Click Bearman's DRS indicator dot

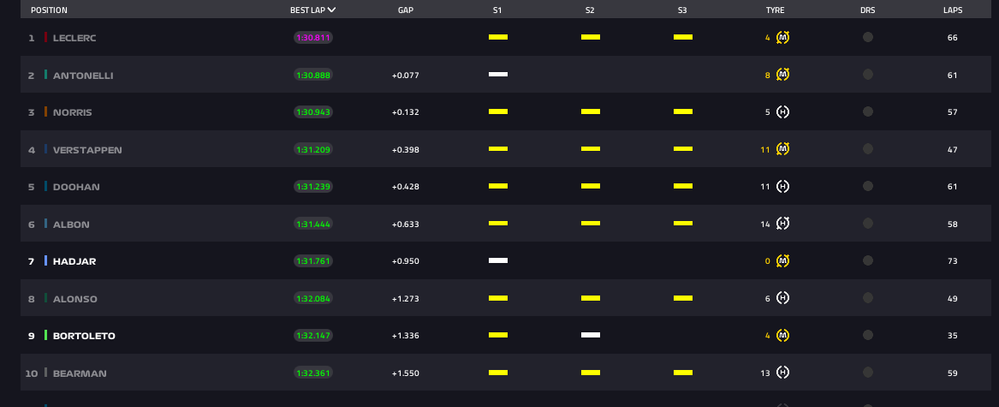coord(868,373)
